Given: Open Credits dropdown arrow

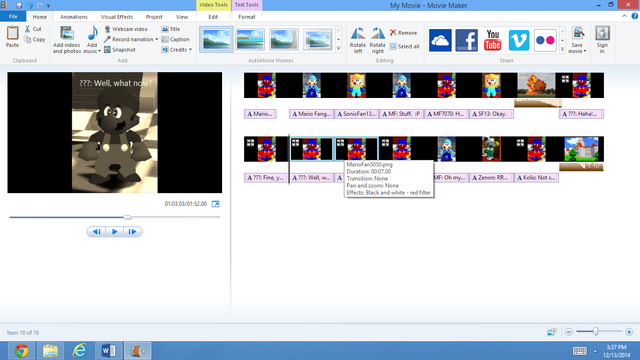Looking at the screenshot, I should (x=190, y=50).
